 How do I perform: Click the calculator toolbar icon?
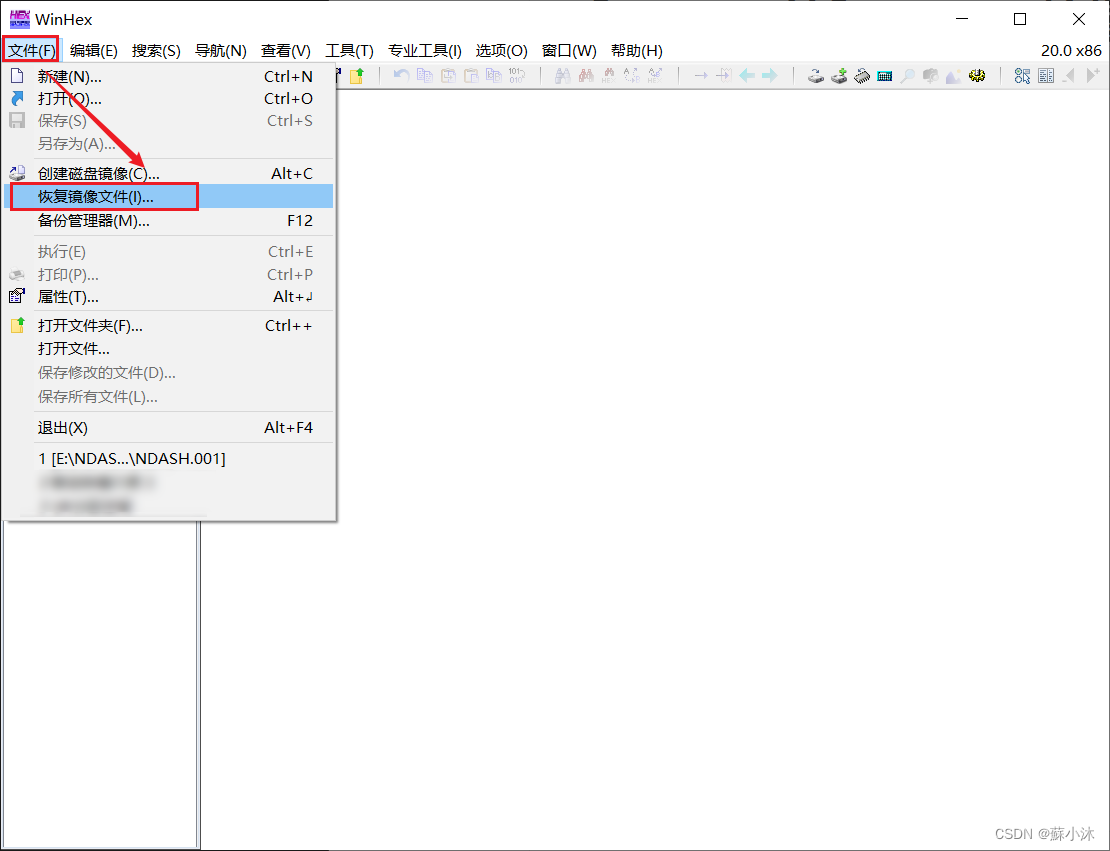884,75
